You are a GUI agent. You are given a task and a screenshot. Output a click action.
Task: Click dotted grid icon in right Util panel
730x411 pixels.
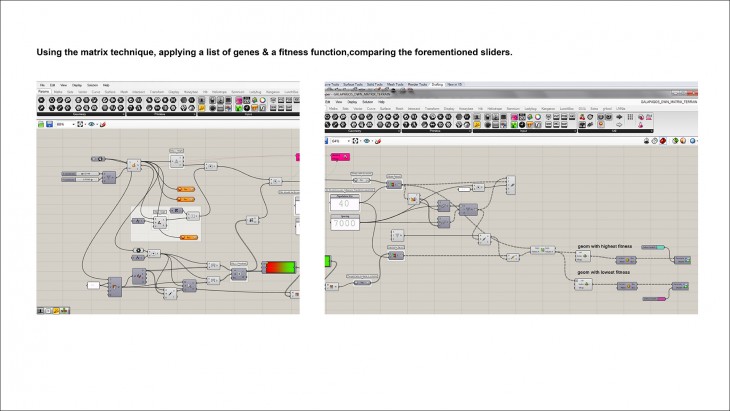click(630, 117)
